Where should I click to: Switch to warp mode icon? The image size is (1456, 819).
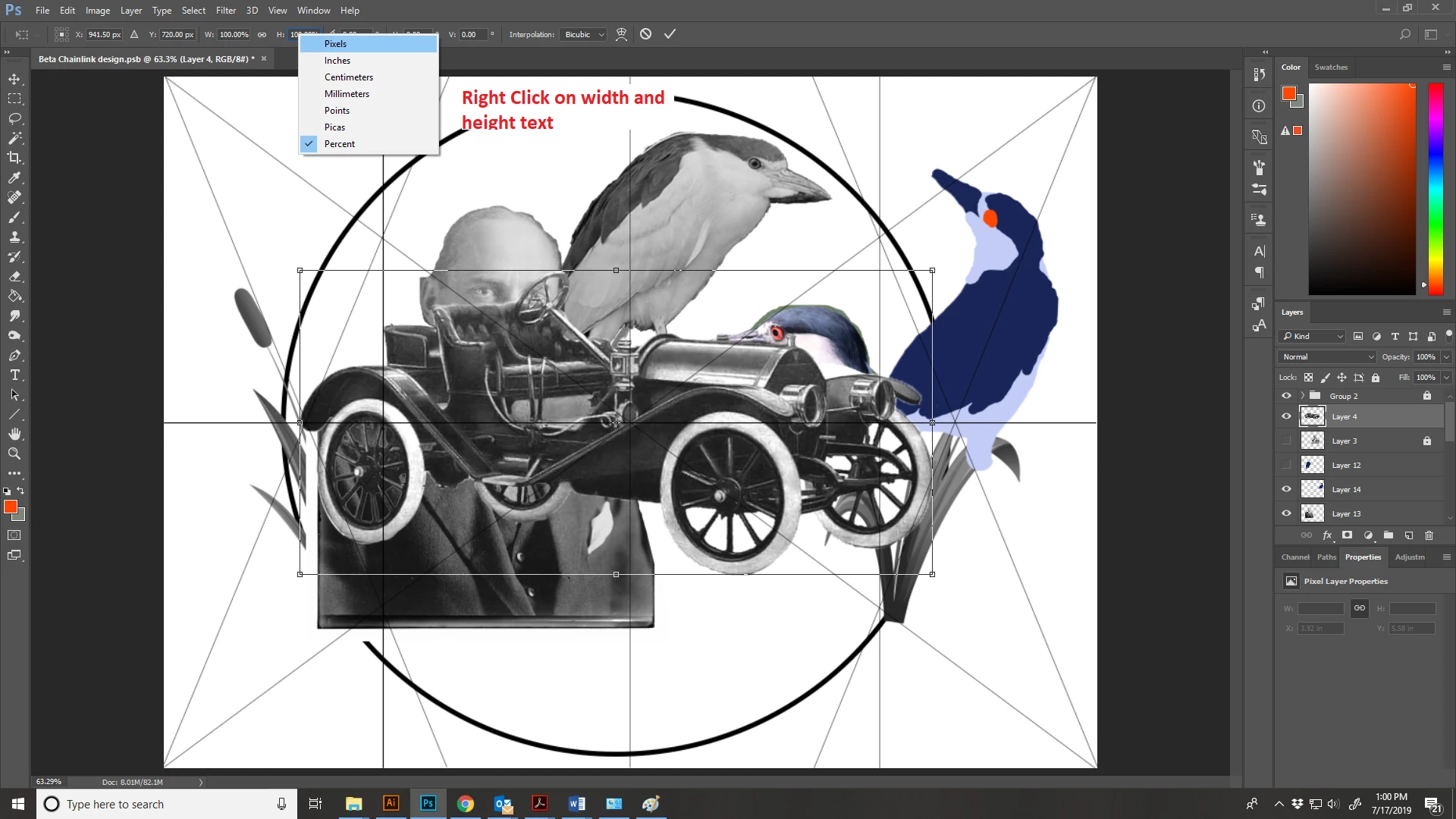point(621,34)
